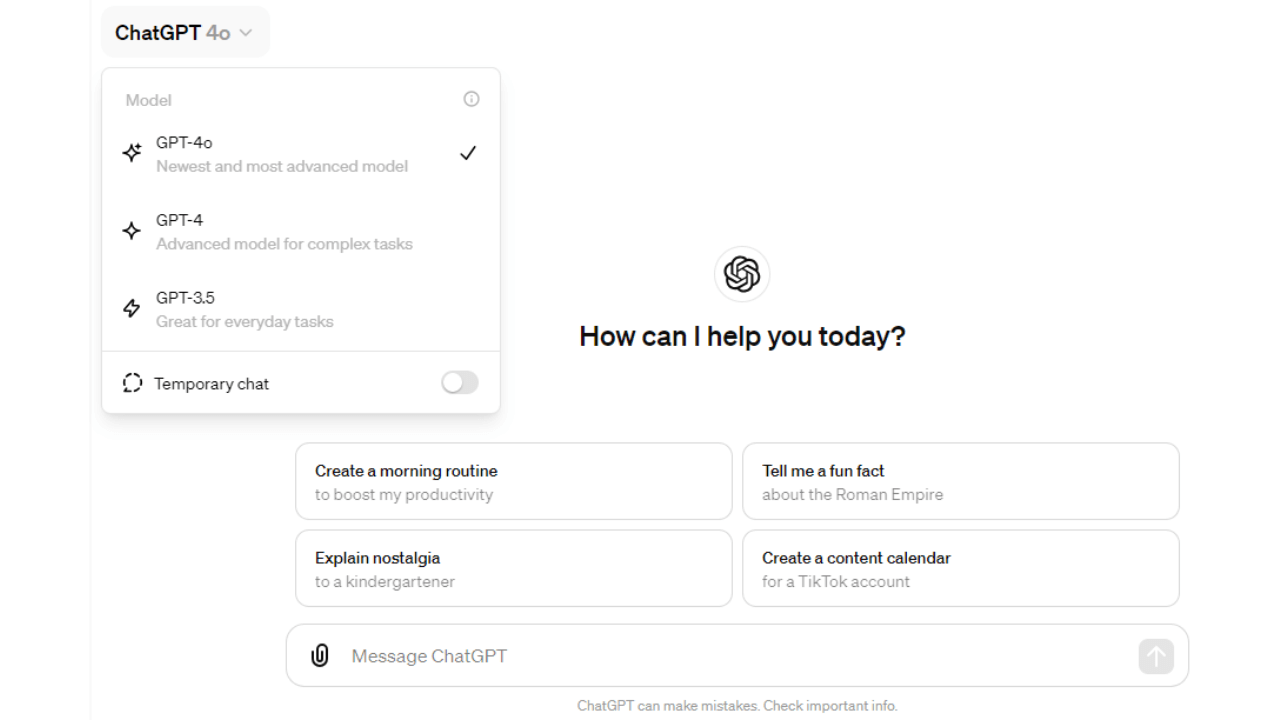Screen dimensions: 1280x720
Task: Collapse the ChatGPT 4o model dropdown
Action: tap(186, 32)
